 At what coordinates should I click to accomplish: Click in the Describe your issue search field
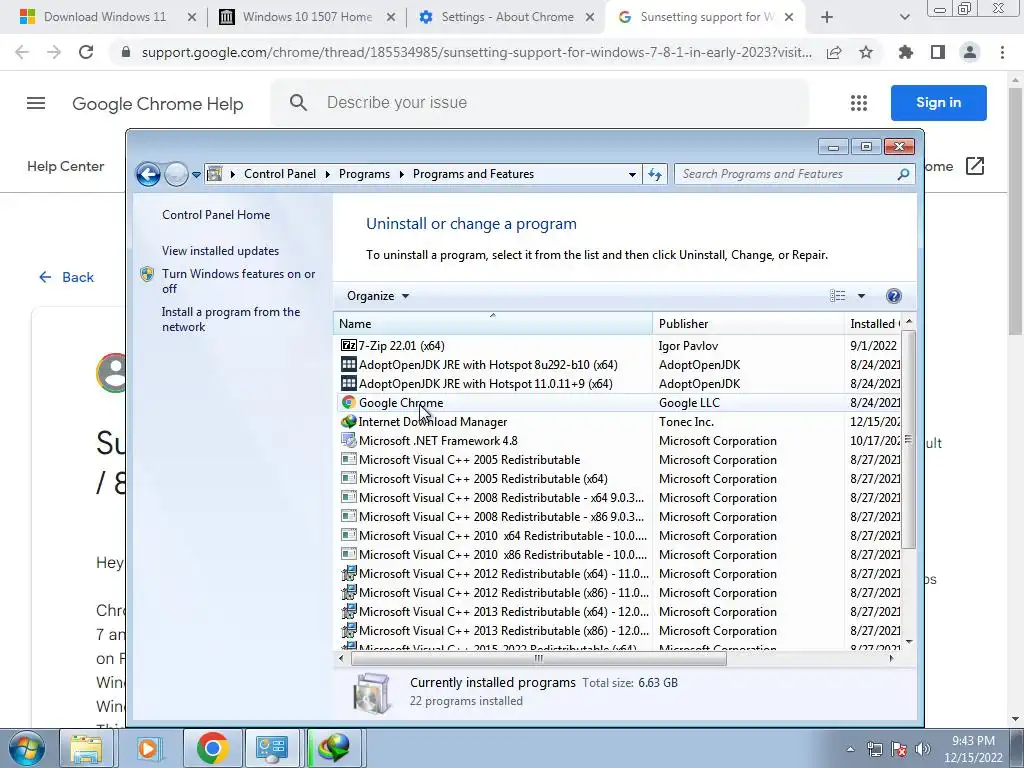click(538, 103)
